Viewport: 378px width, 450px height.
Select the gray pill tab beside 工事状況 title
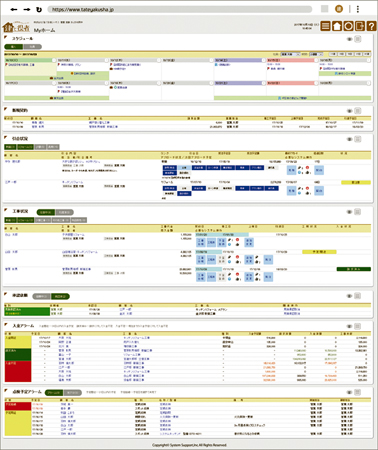click(64, 212)
